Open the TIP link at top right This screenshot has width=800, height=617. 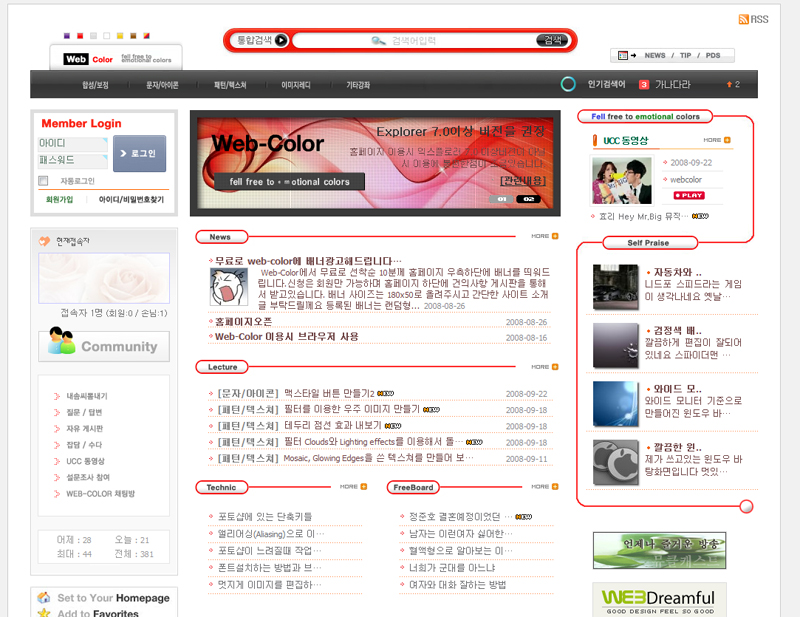tap(685, 55)
